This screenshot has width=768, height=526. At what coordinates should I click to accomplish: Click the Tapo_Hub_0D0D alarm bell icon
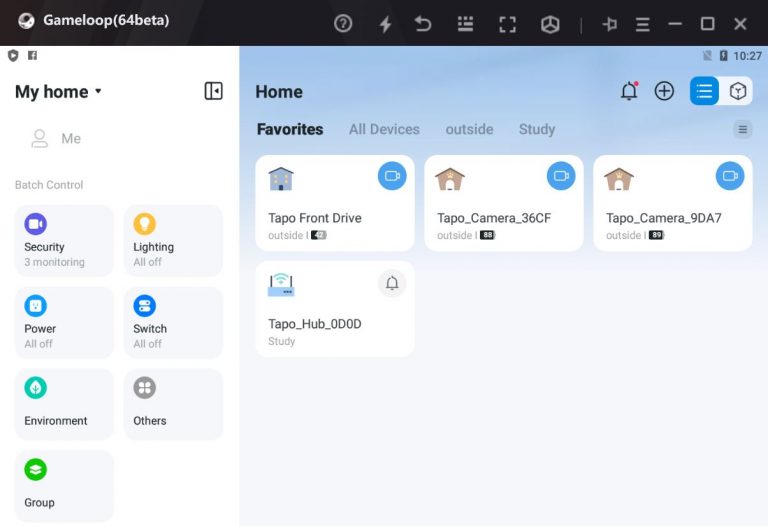click(x=392, y=283)
